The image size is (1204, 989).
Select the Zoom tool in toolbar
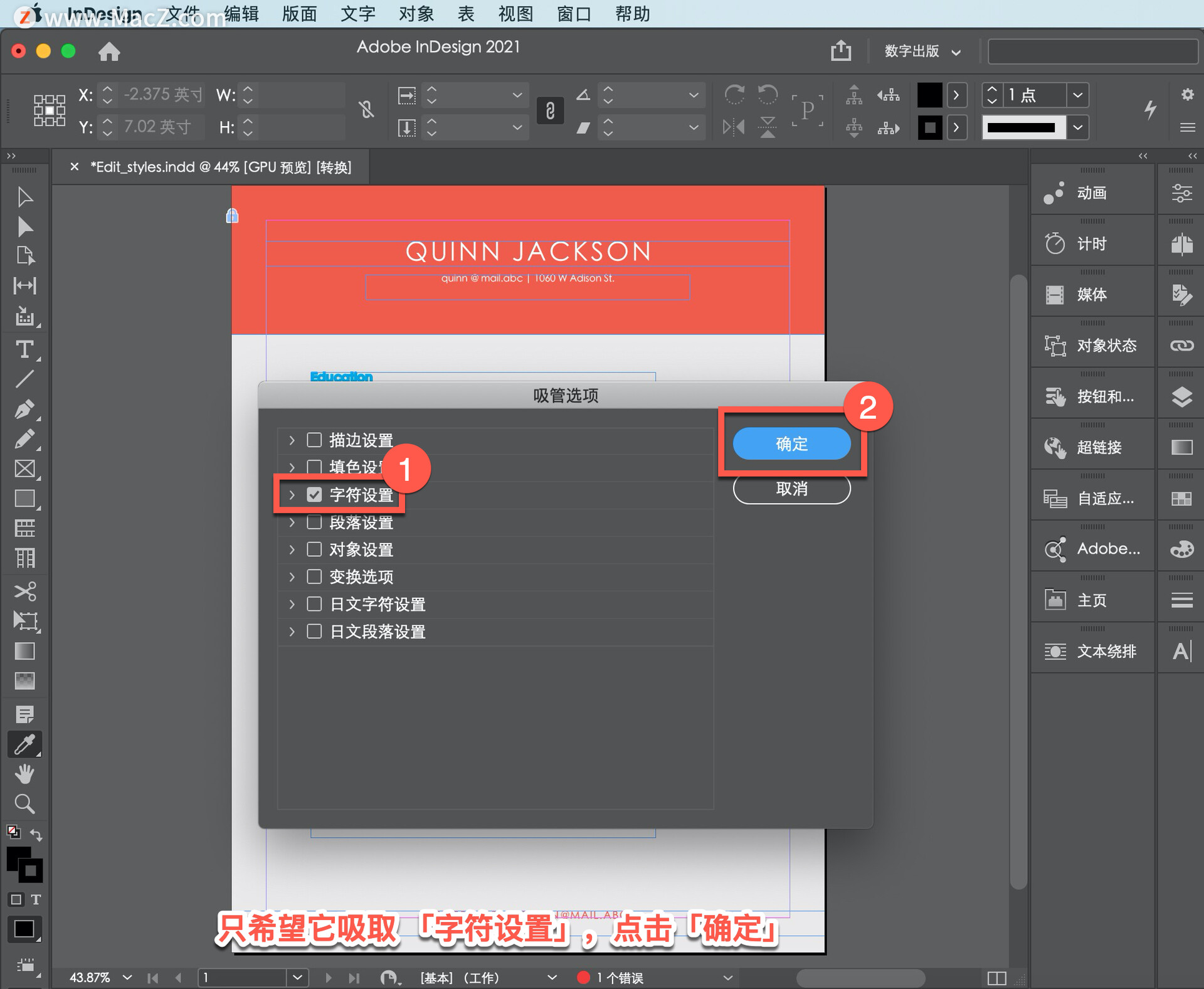coord(24,804)
